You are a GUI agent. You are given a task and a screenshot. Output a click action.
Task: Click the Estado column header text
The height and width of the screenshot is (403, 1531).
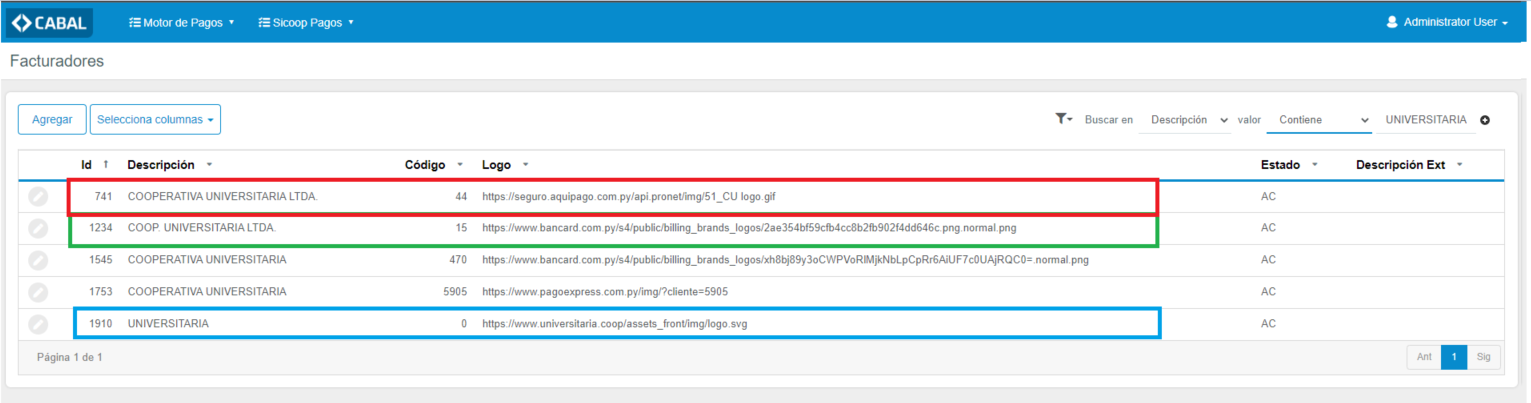(1280, 165)
